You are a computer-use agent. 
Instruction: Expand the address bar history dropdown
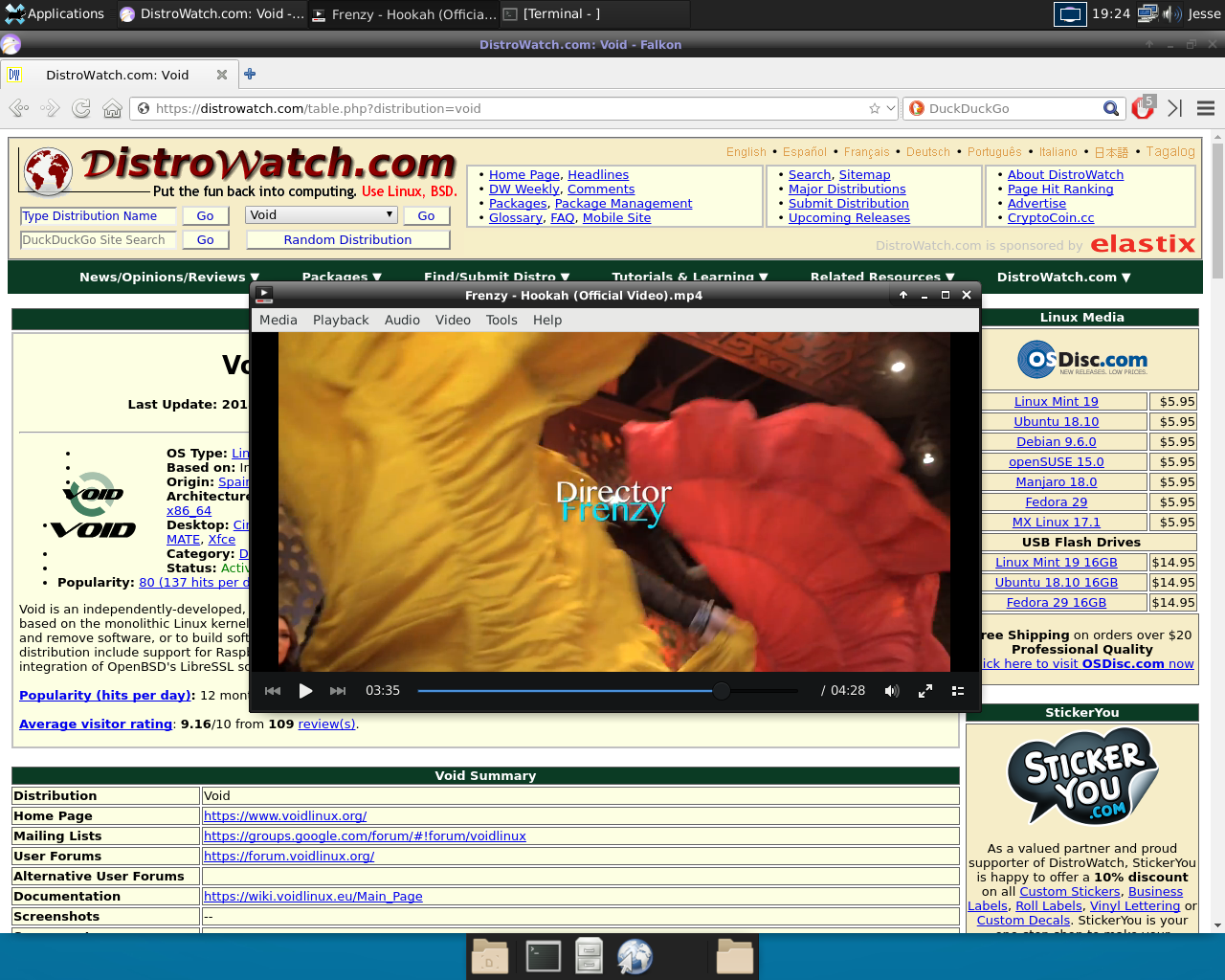click(x=891, y=108)
